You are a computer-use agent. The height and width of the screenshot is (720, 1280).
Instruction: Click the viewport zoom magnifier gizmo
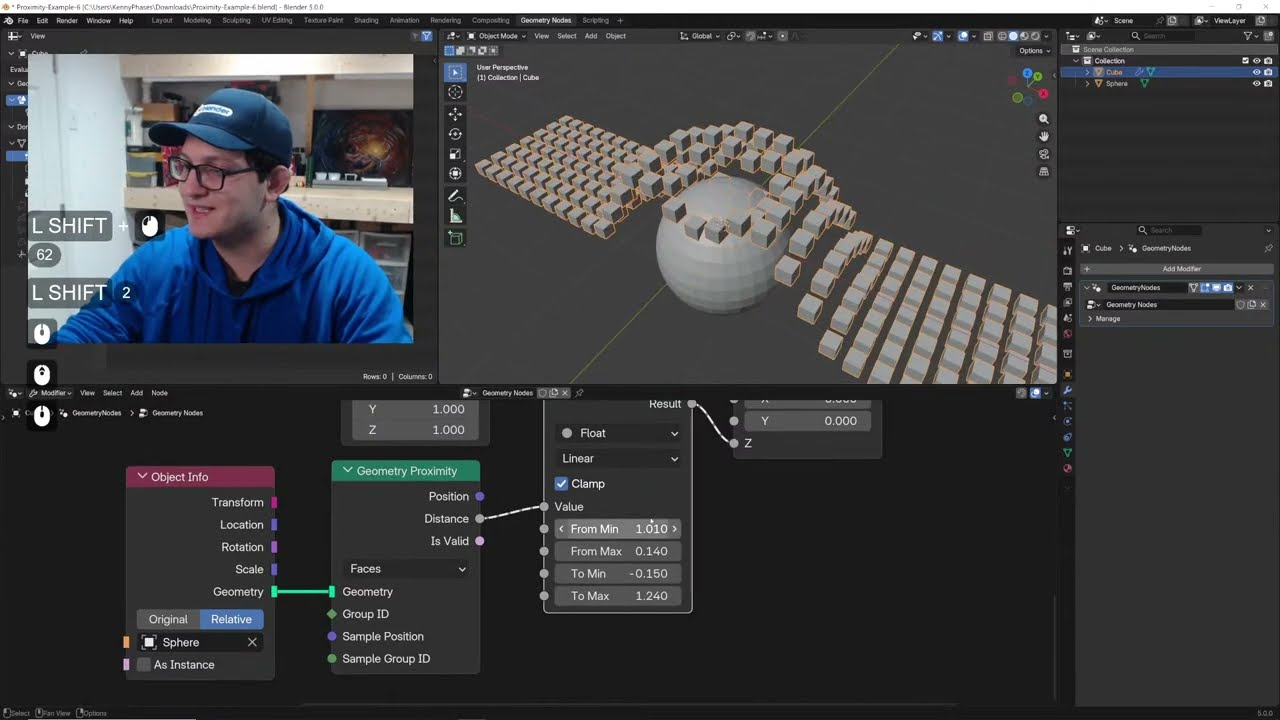[x=1043, y=119]
